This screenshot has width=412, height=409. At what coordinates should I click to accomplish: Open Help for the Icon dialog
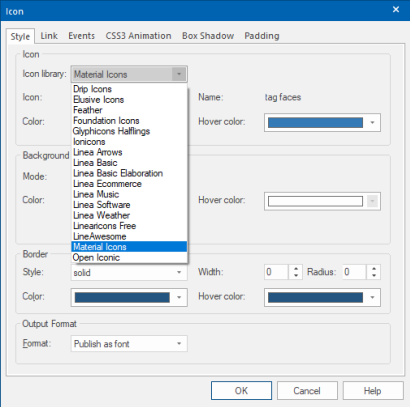(x=373, y=391)
